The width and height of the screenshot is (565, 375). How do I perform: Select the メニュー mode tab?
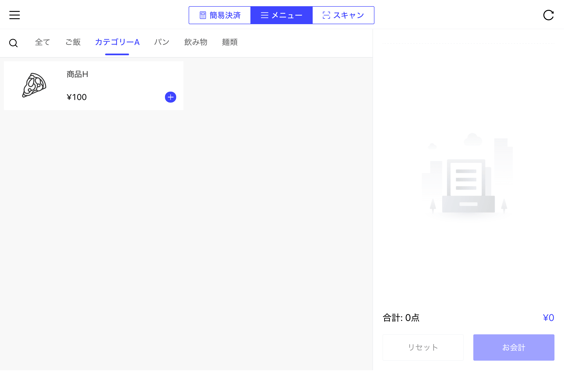coord(281,15)
